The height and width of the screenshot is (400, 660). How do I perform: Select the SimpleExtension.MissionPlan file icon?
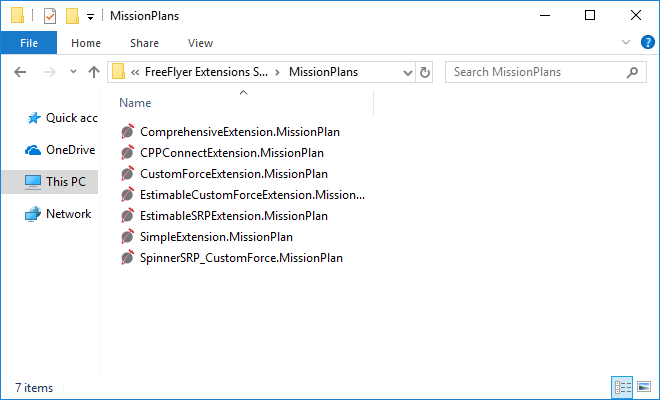(128, 237)
